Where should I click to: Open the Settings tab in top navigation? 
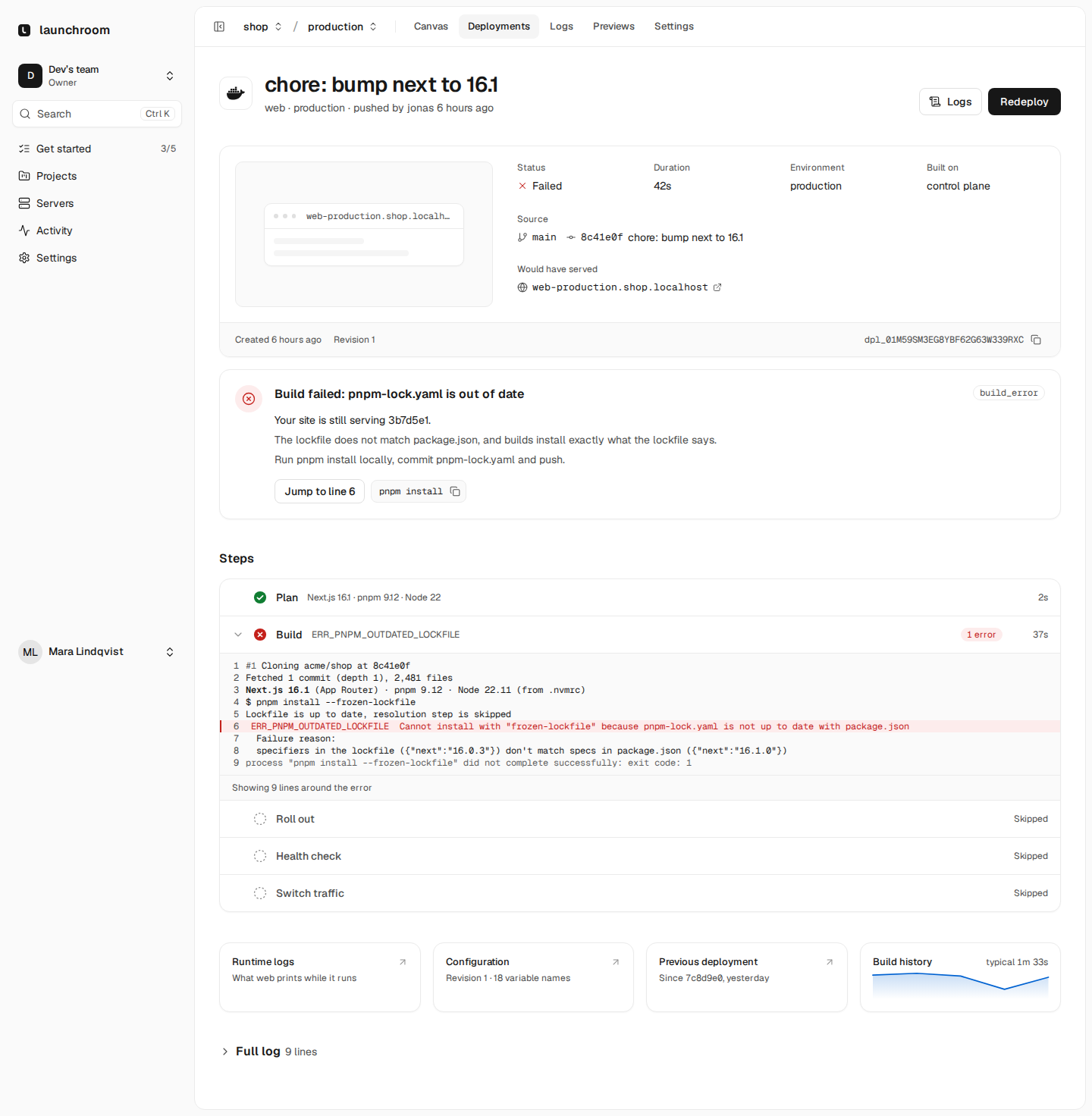tap(674, 27)
